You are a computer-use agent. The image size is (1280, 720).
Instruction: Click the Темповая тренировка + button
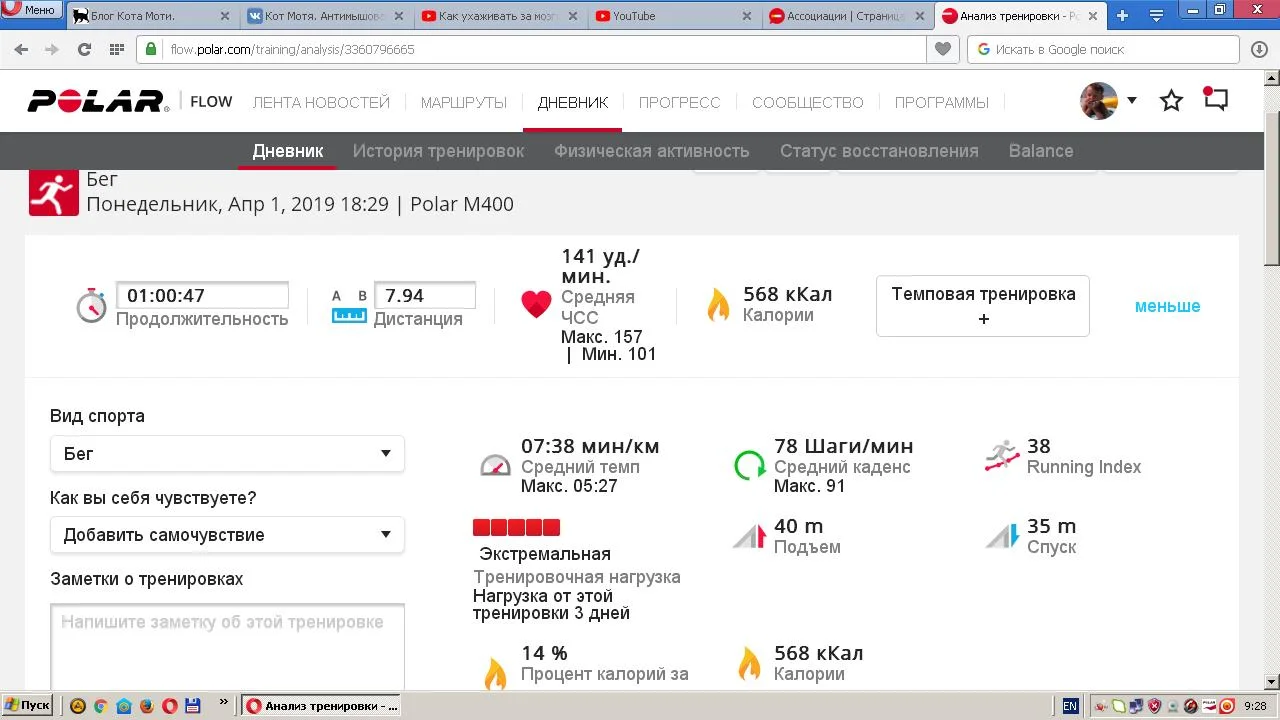click(x=983, y=306)
